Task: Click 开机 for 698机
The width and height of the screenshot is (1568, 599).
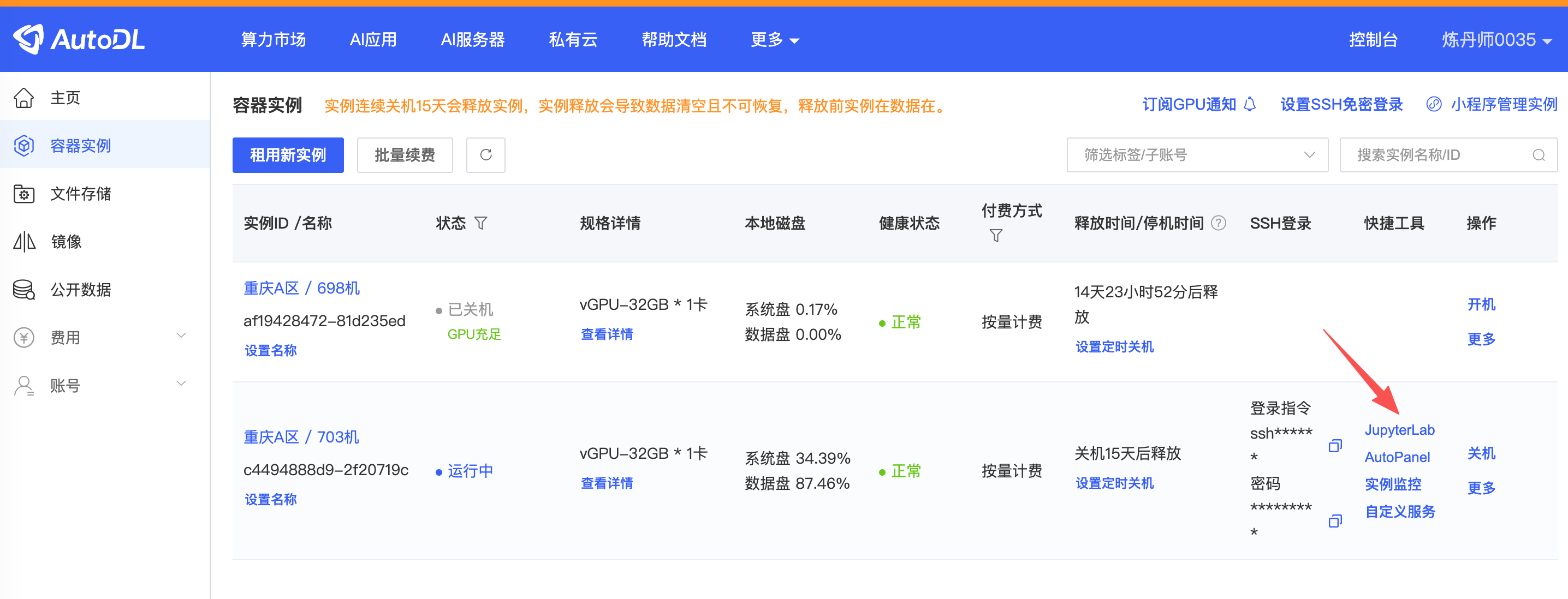Action: [x=1481, y=304]
